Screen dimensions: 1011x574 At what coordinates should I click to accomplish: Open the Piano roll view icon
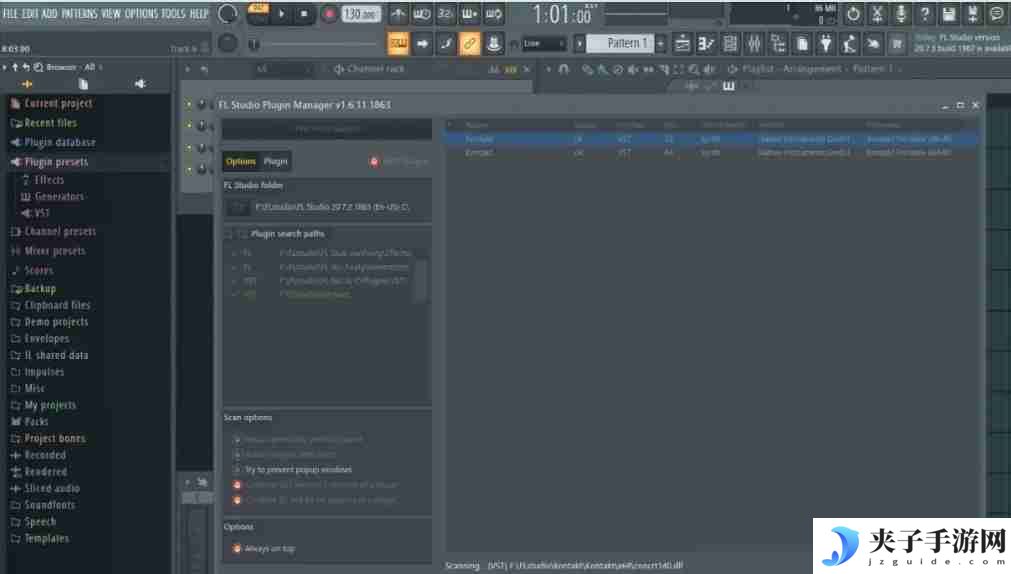[x=706, y=44]
